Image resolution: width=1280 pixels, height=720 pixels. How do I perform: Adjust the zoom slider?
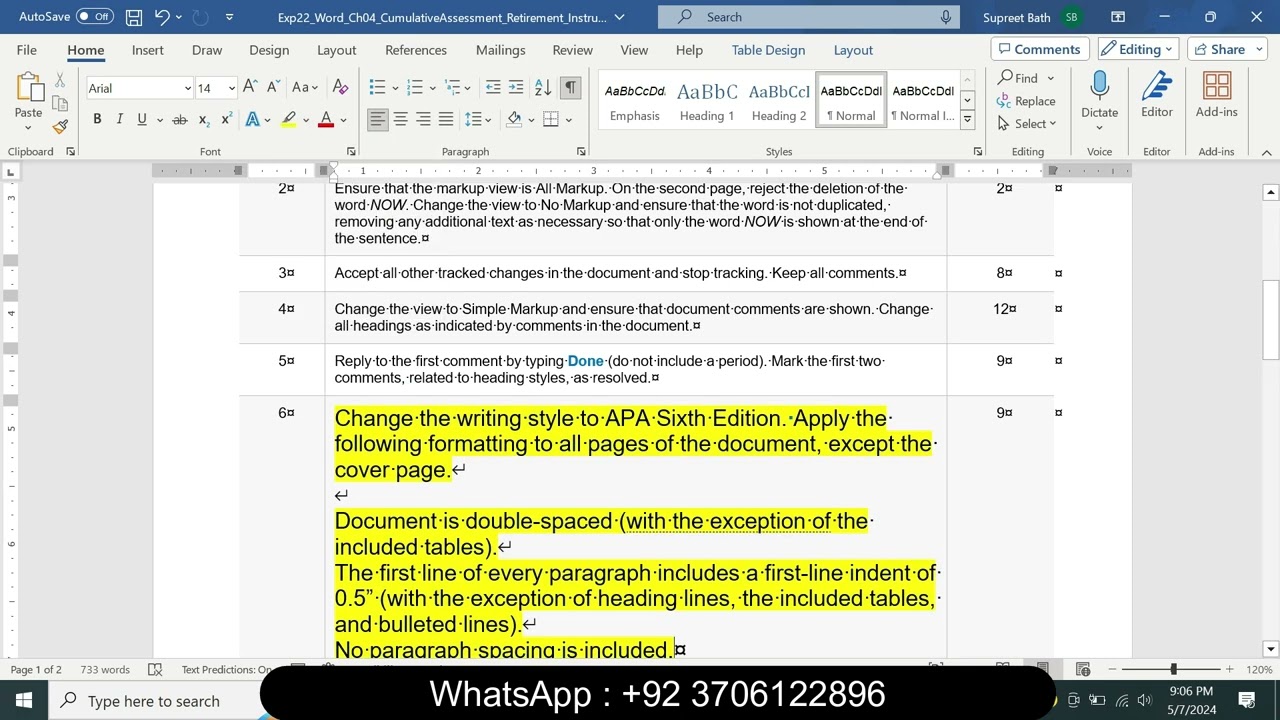[1173, 669]
